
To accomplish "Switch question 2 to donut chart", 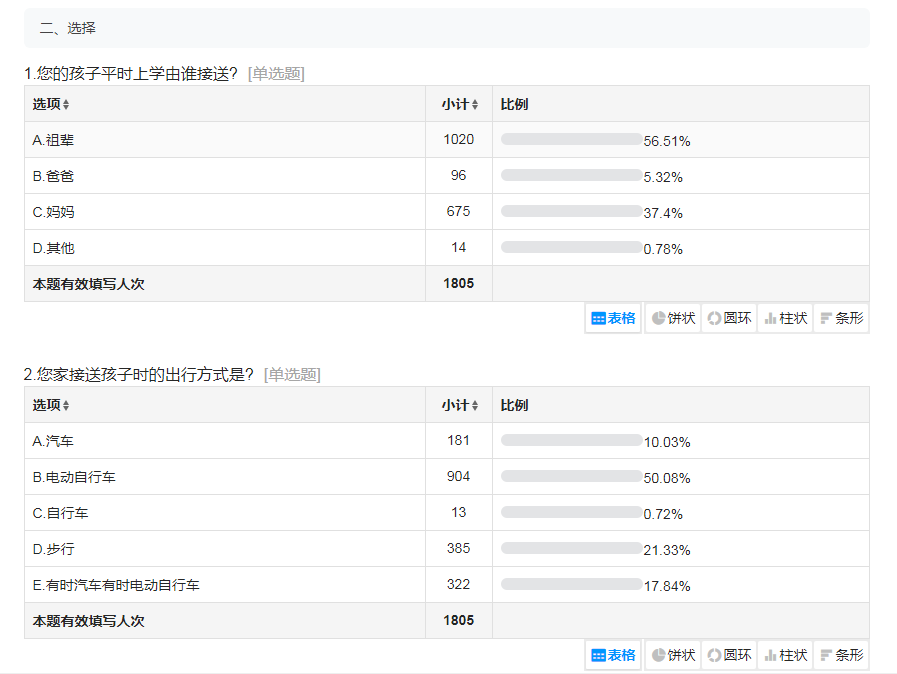I will pyautogui.click(x=729, y=655).
